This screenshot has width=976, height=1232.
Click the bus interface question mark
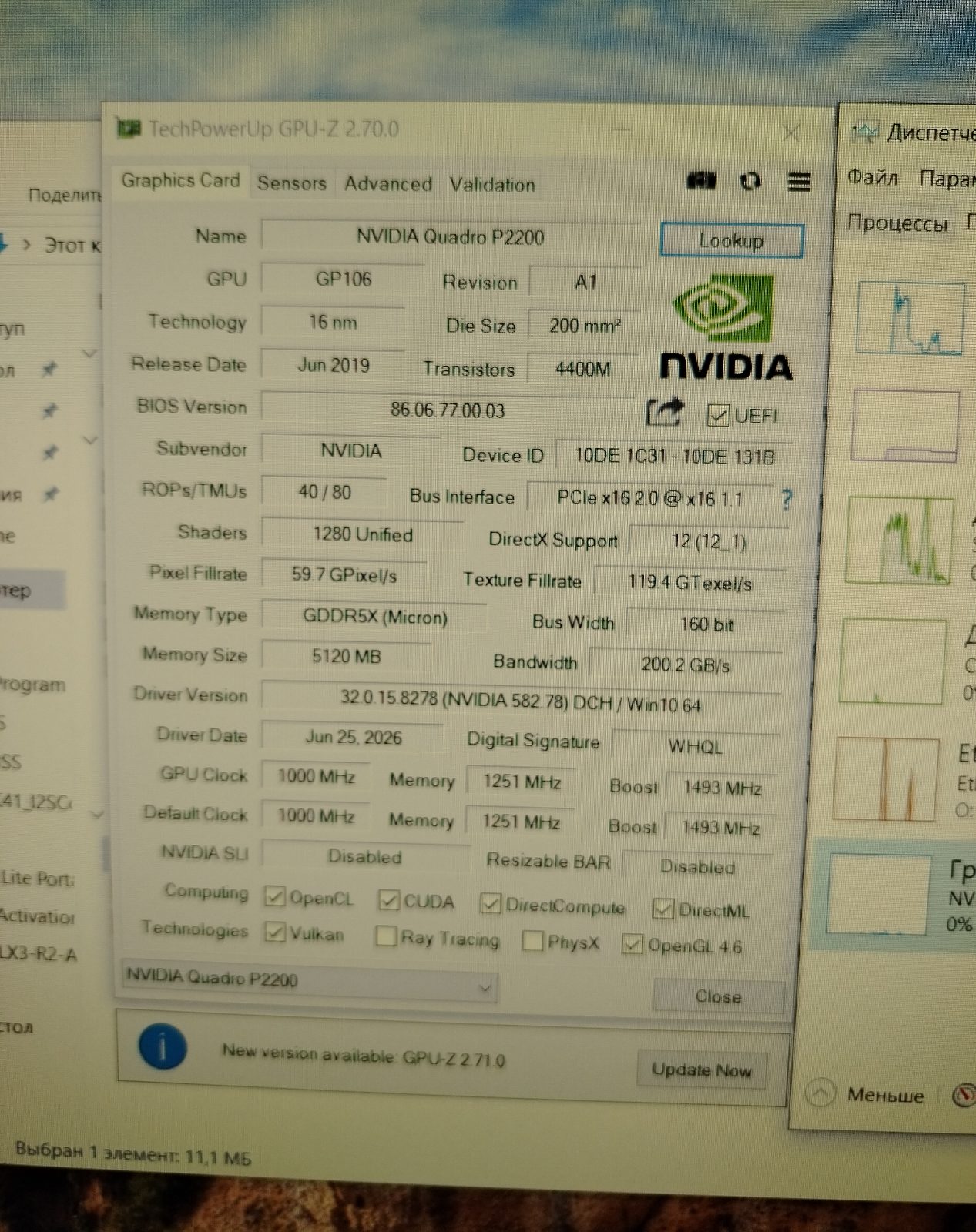pyautogui.click(x=786, y=500)
